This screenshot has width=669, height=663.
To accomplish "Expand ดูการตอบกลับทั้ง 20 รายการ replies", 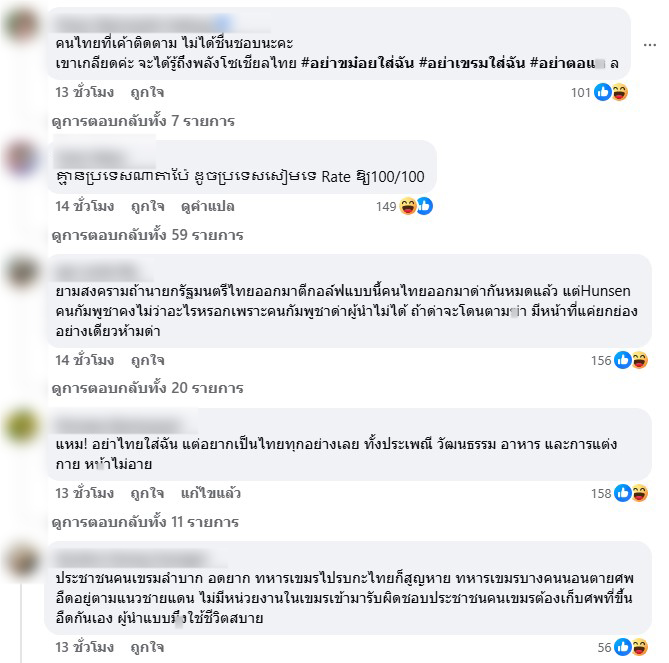I will coord(147,388).
